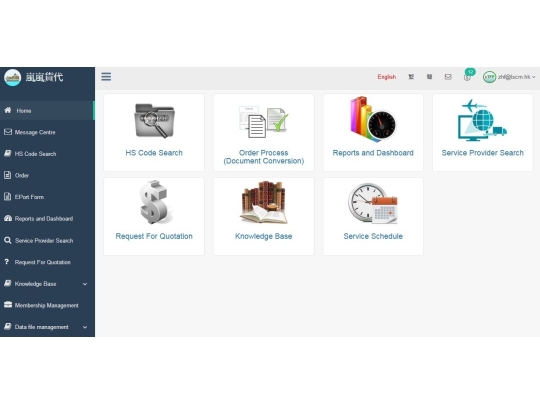Click the envelope mail icon in header
The image size is (540, 405).
coord(448,77)
